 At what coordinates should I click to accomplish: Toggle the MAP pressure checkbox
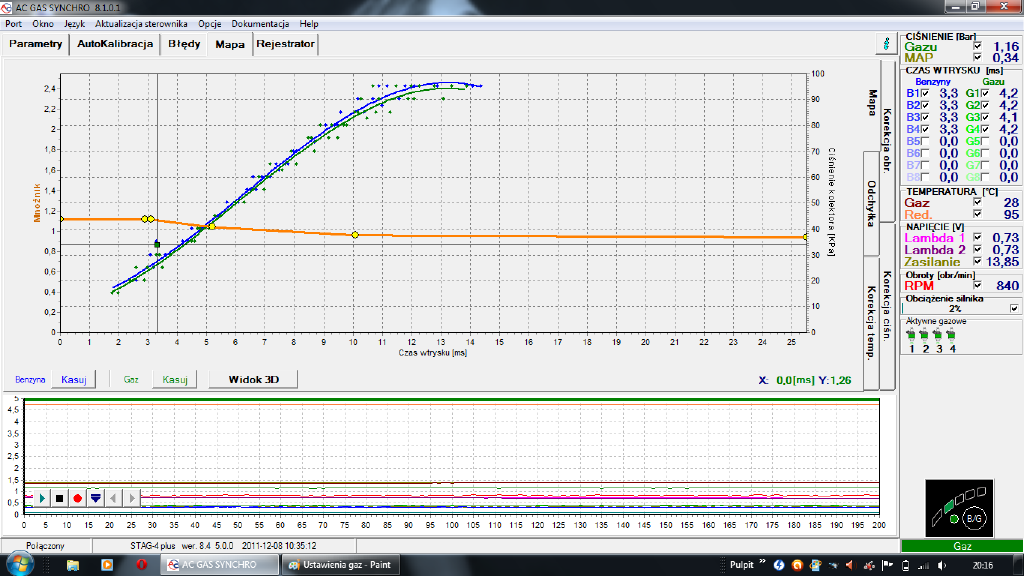tap(977, 57)
